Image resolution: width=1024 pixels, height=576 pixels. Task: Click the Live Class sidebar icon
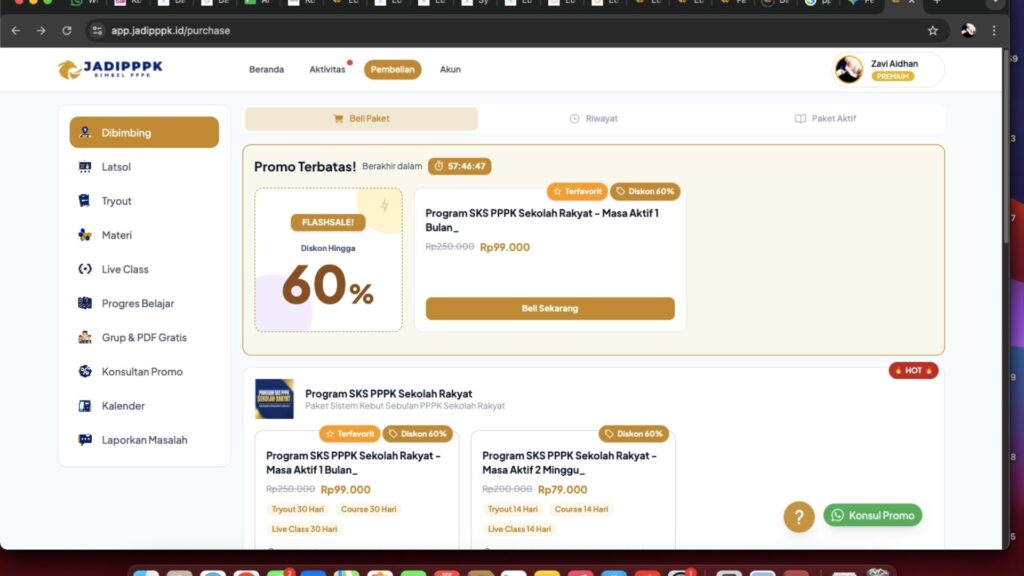click(x=85, y=268)
